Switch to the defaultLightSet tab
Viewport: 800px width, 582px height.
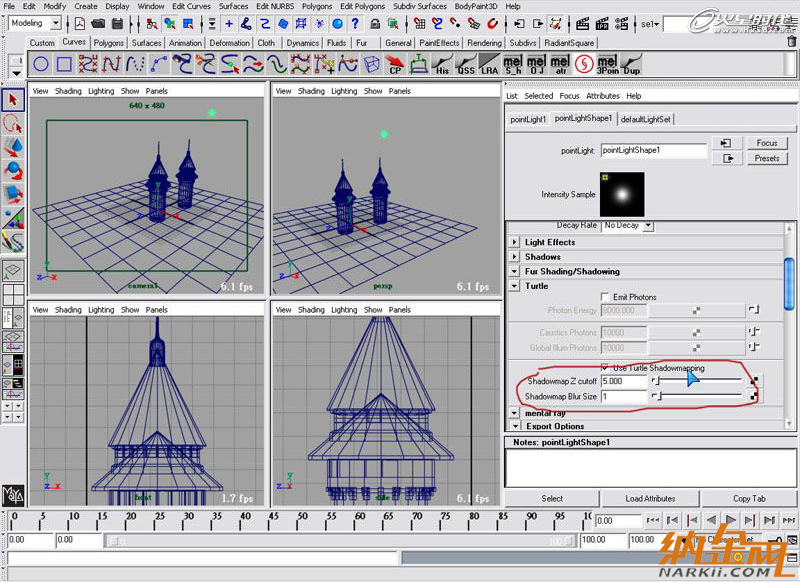pyautogui.click(x=645, y=119)
